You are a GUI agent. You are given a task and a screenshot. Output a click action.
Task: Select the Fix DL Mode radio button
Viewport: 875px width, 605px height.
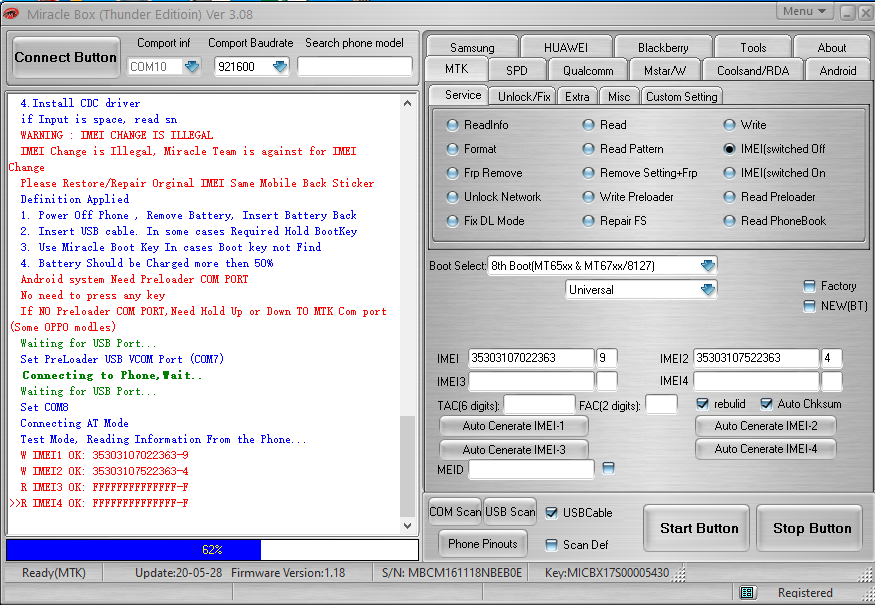(452, 221)
